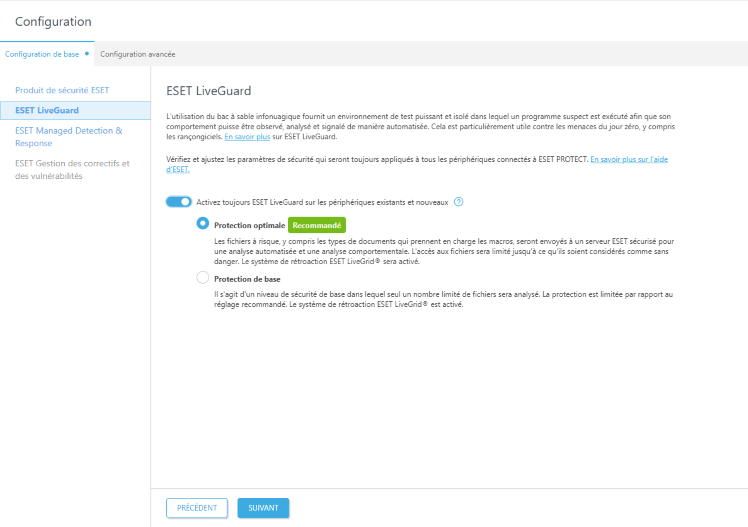Open ESET Gestion des correctifs et vulnérabilités
Image resolution: width=748 pixels, height=527 pixels.
coord(72,169)
